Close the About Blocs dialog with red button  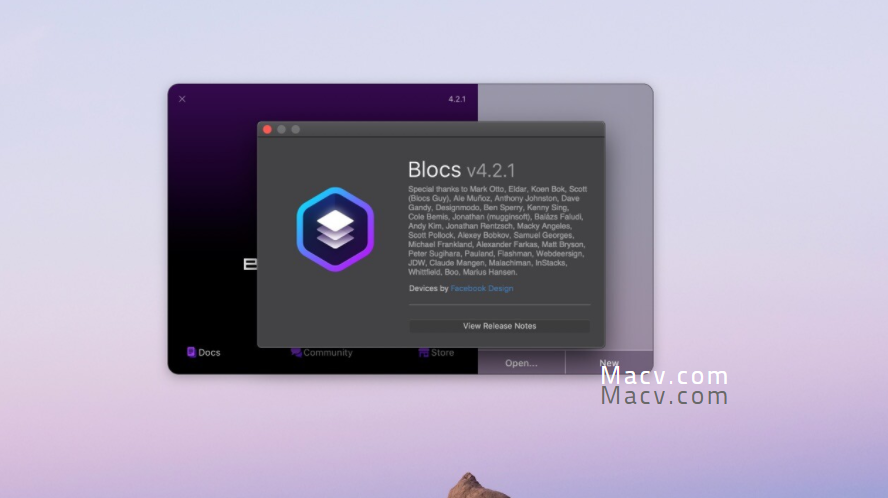(x=267, y=129)
